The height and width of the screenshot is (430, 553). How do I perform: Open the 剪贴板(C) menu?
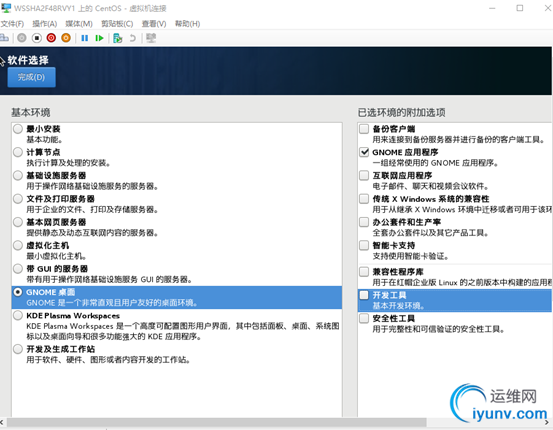(x=117, y=24)
